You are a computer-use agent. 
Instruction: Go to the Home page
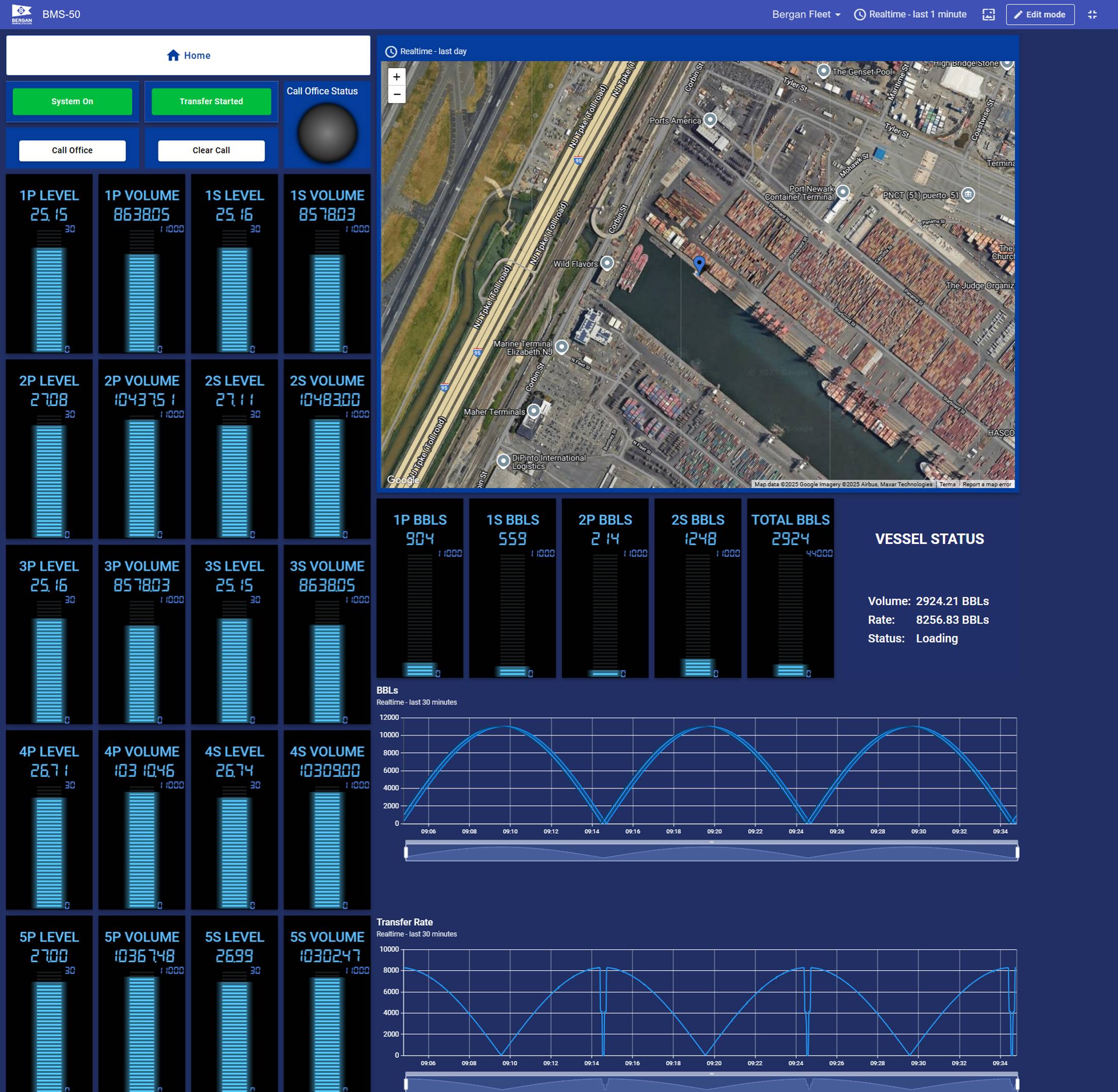[188, 55]
